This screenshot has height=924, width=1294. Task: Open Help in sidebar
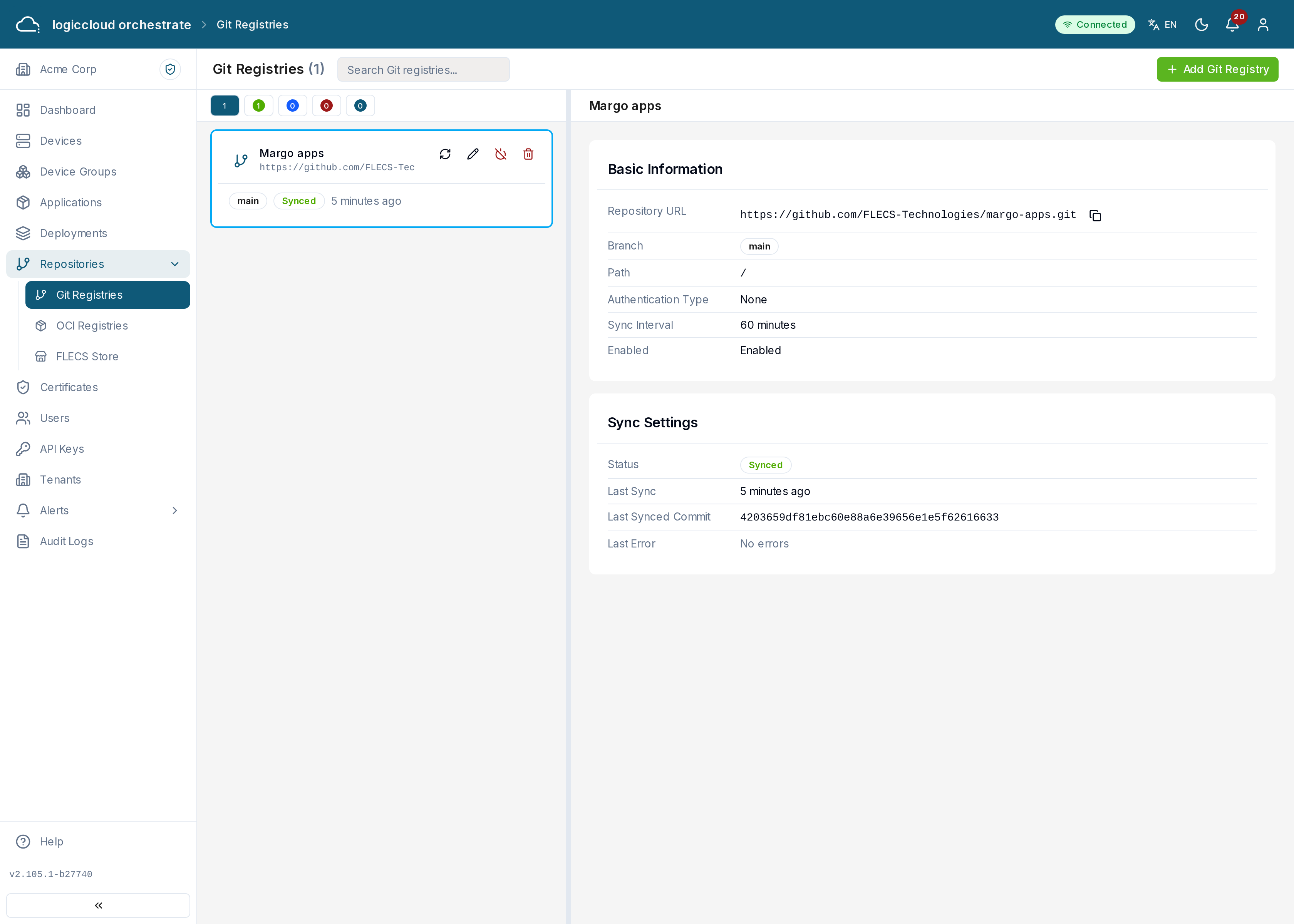[x=98, y=842]
